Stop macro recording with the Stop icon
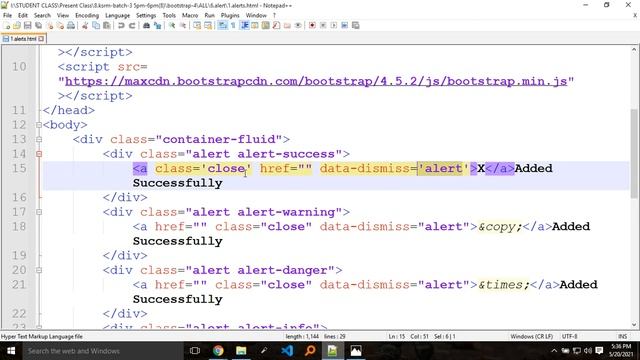640x360 pixels. tap(323, 25)
